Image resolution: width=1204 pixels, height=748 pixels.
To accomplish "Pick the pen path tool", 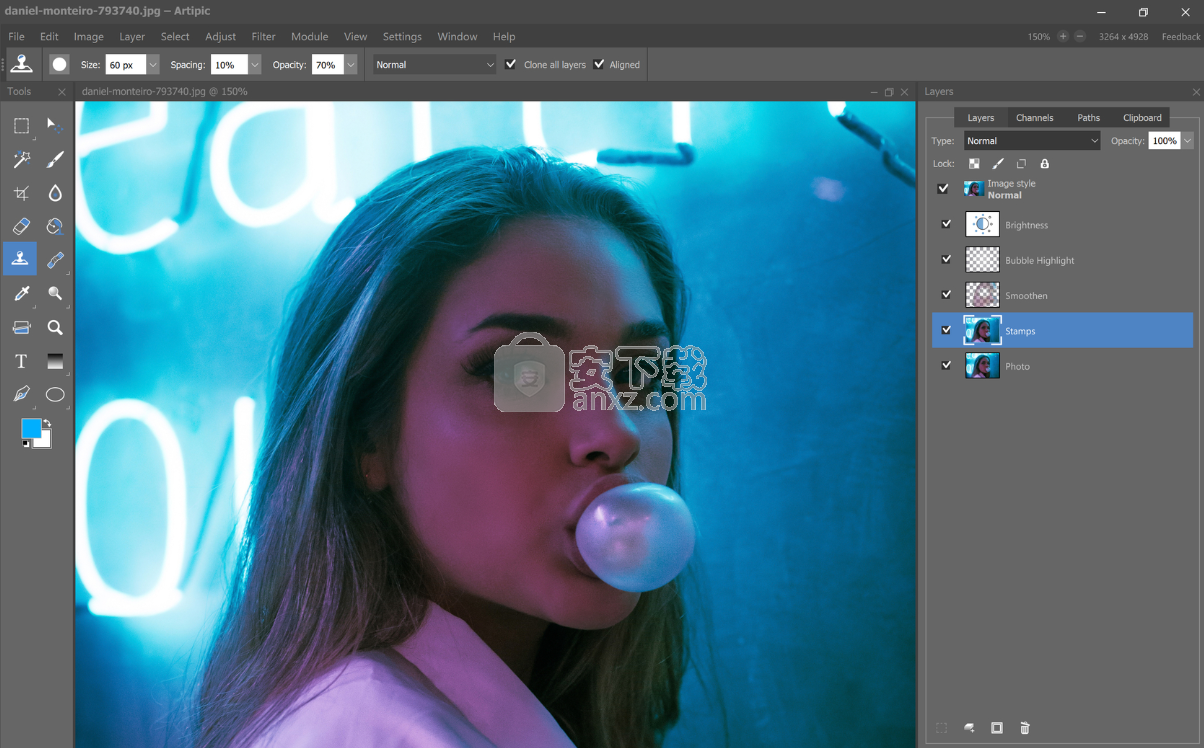I will (21, 394).
